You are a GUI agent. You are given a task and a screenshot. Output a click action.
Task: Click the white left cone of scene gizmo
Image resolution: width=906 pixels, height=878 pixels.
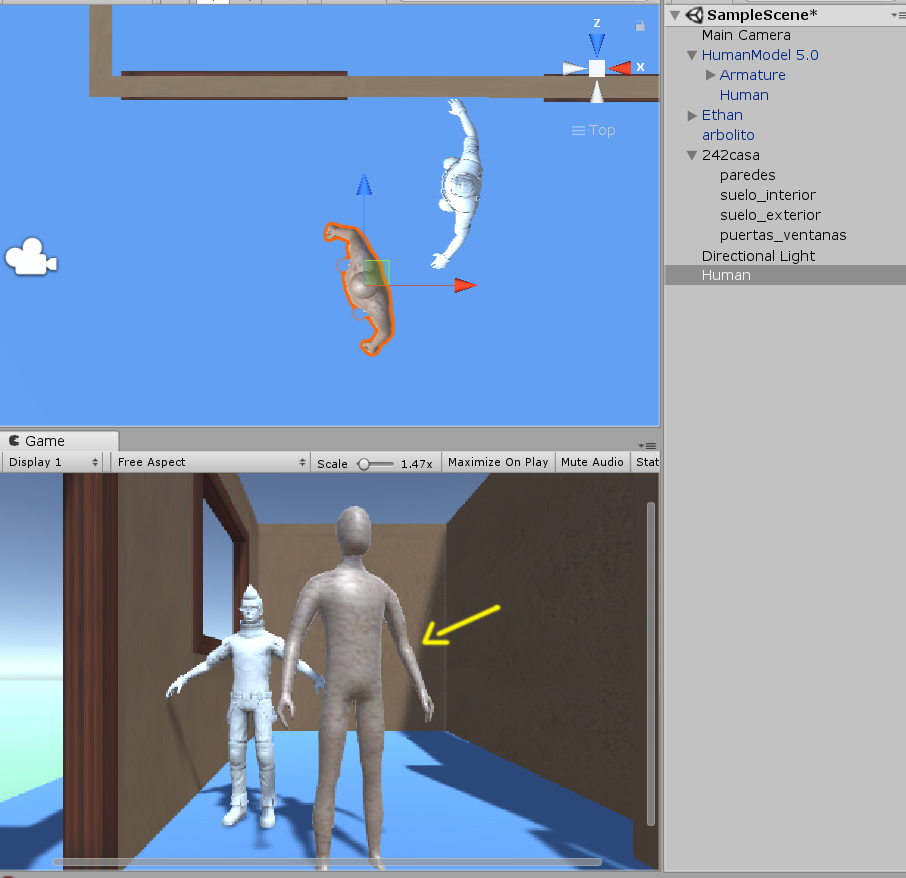click(574, 69)
